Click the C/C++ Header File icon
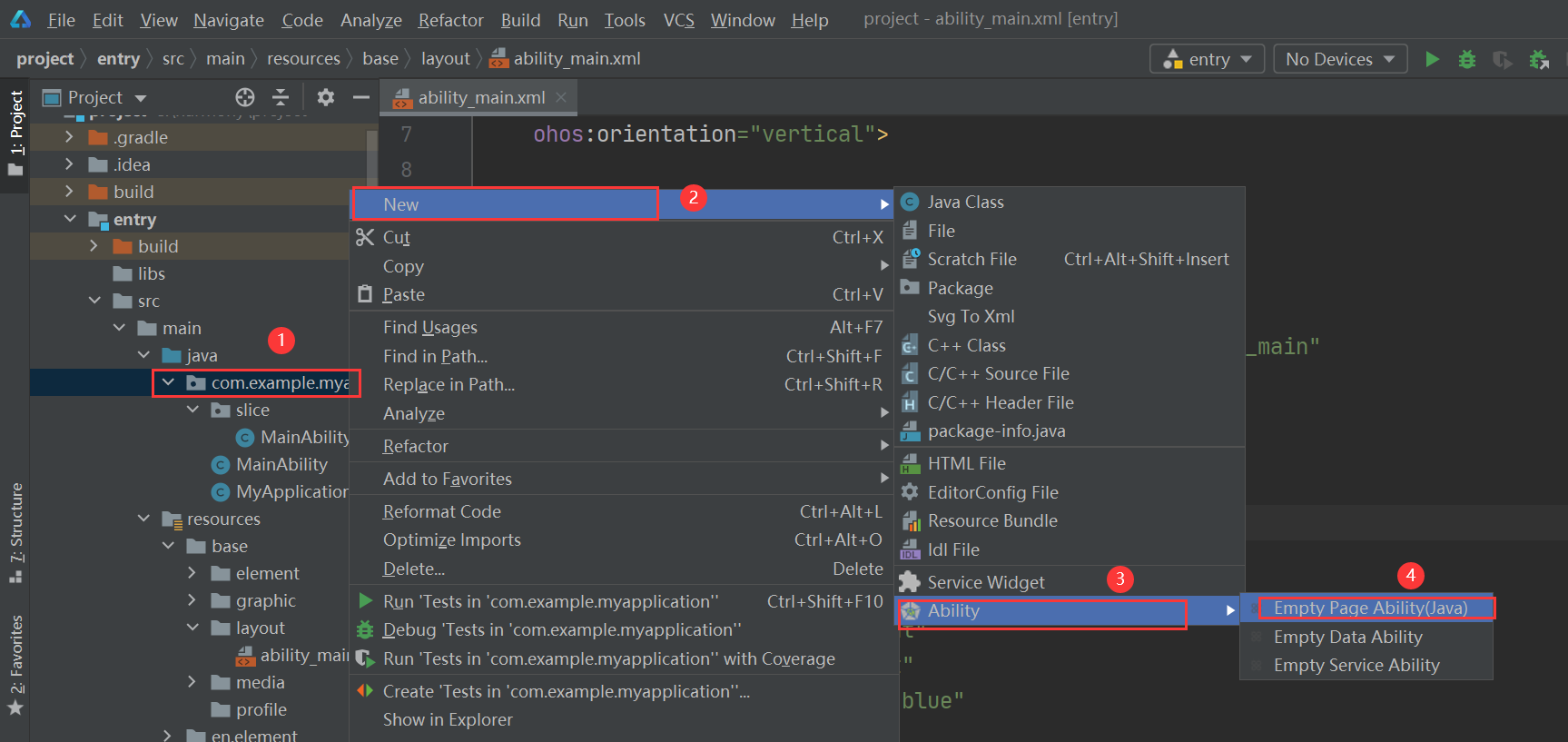1568x742 pixels. [x=910, y=402]
